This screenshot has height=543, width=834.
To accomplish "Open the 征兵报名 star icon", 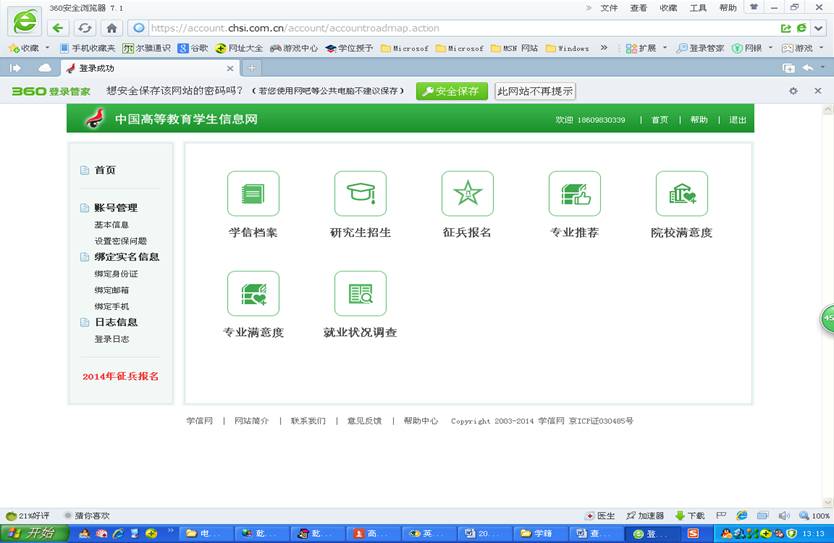I will click(467, 194).
